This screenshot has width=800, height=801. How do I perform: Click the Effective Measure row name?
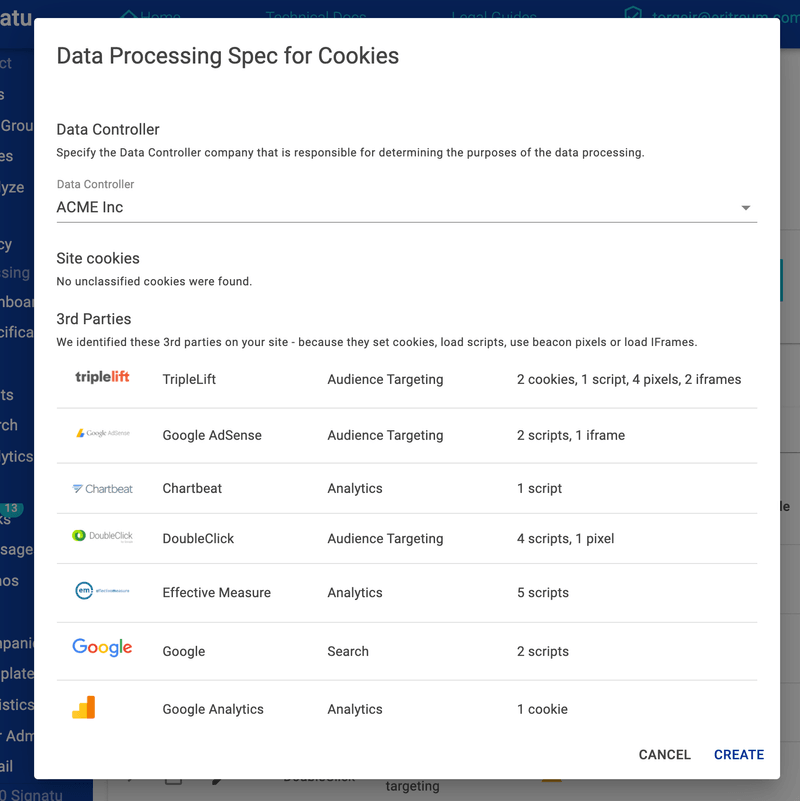click(217, 593)
